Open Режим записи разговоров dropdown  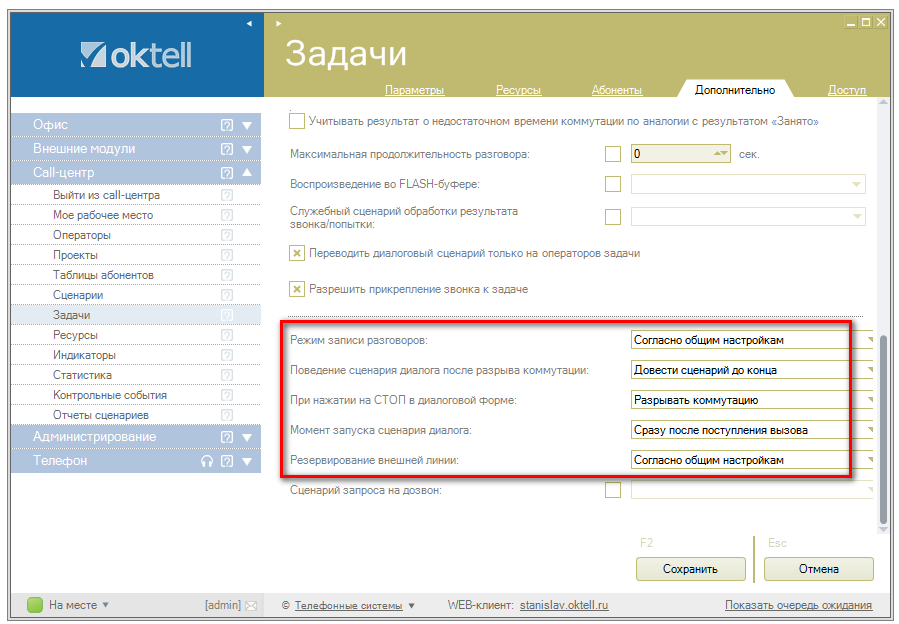pos(752,340)
